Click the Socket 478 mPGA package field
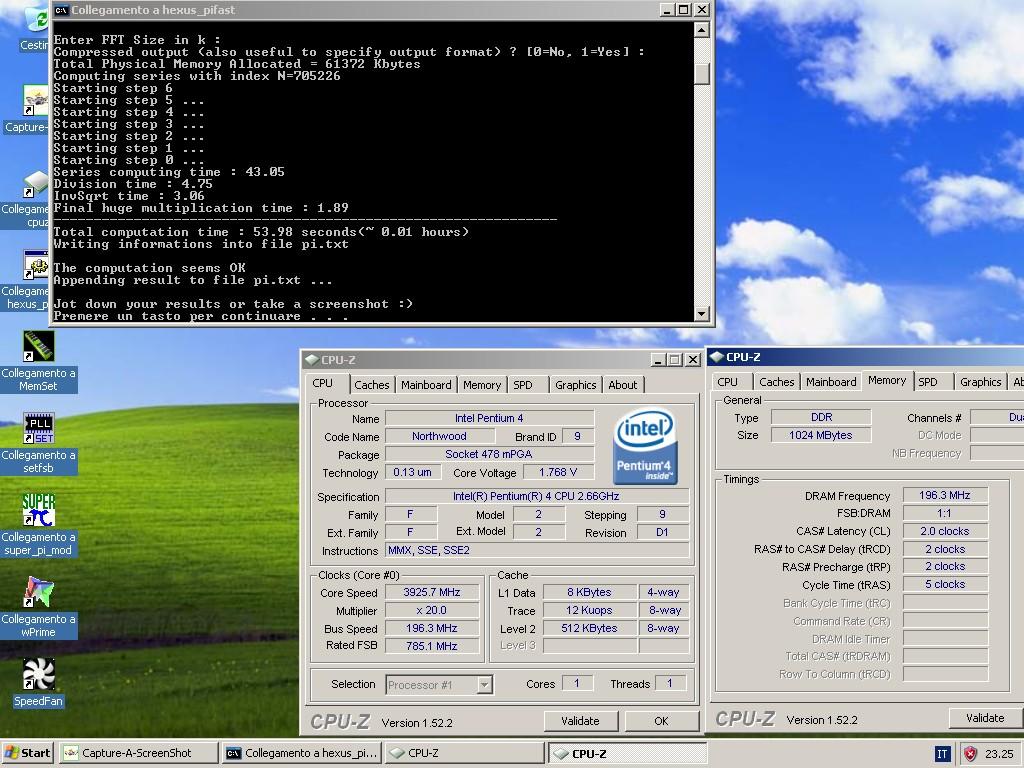 (x=489, y=454)
